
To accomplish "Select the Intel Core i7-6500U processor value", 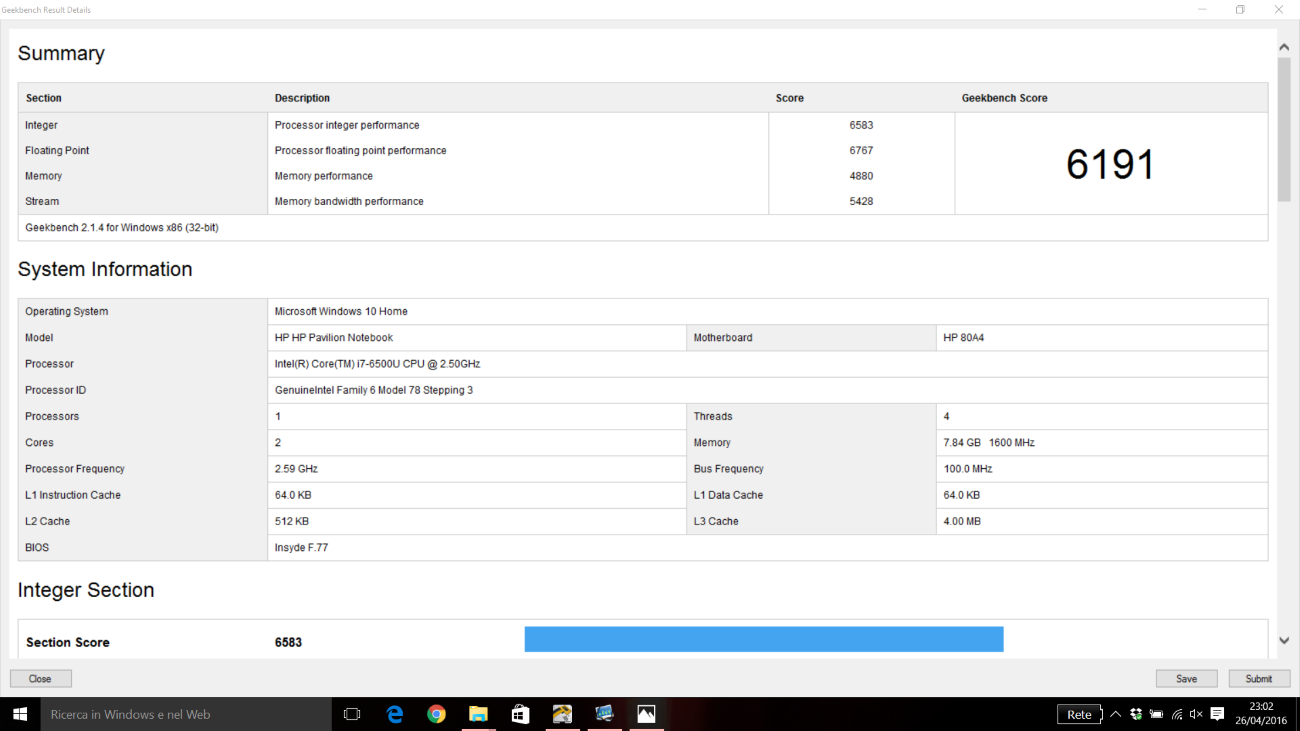I will tap(377, 364).
